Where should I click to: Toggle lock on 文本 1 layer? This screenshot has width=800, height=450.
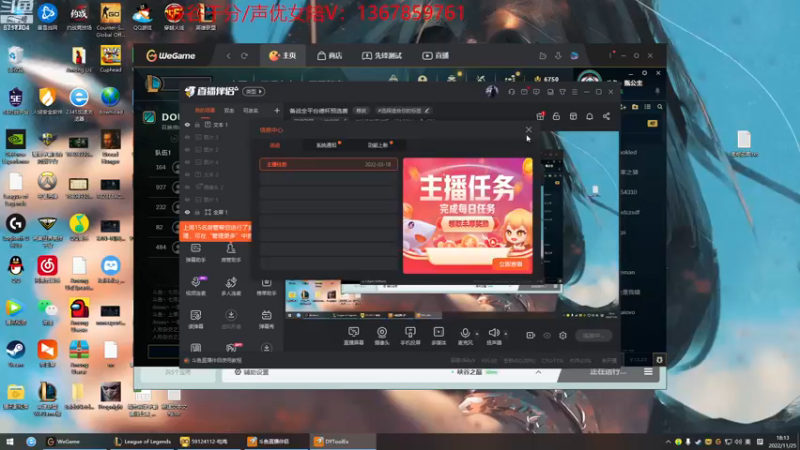pos(197,124)
